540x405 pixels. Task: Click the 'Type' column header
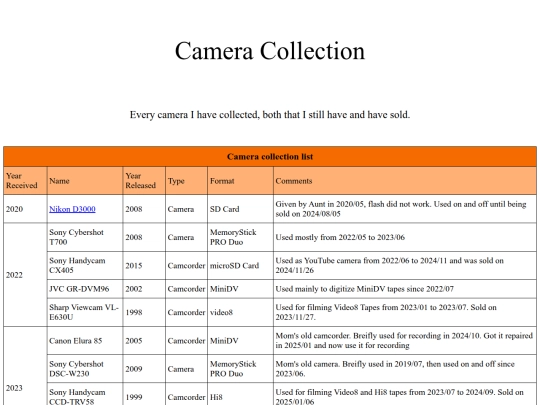click(x=186, y=181)
